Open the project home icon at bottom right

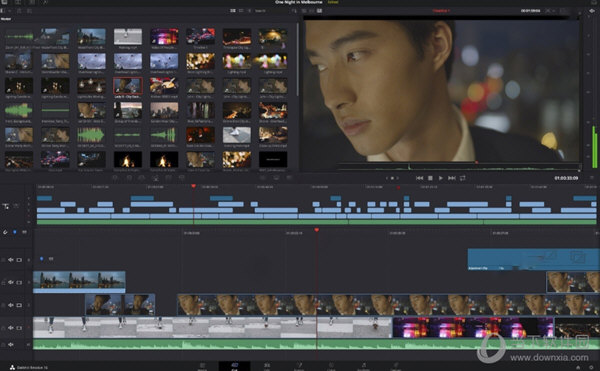(x=578, y=368)
